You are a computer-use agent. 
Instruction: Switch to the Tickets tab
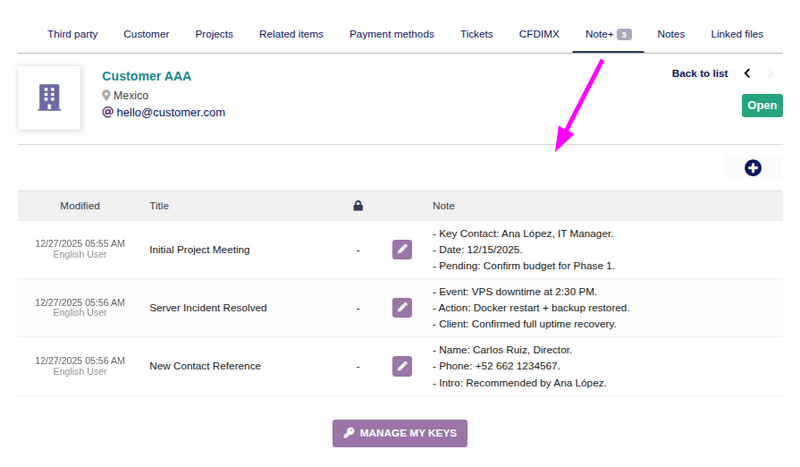pos(476,34)
